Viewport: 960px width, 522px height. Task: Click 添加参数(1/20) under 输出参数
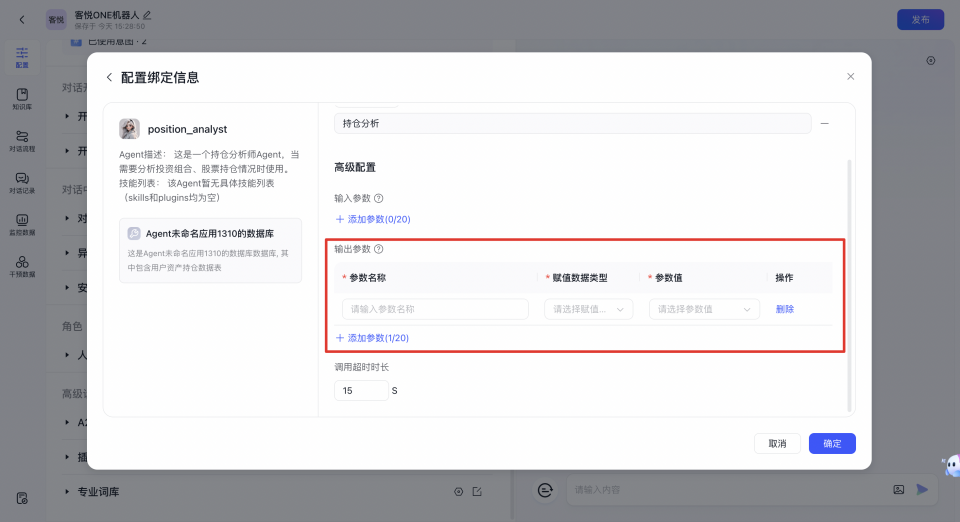pos(372,338)
